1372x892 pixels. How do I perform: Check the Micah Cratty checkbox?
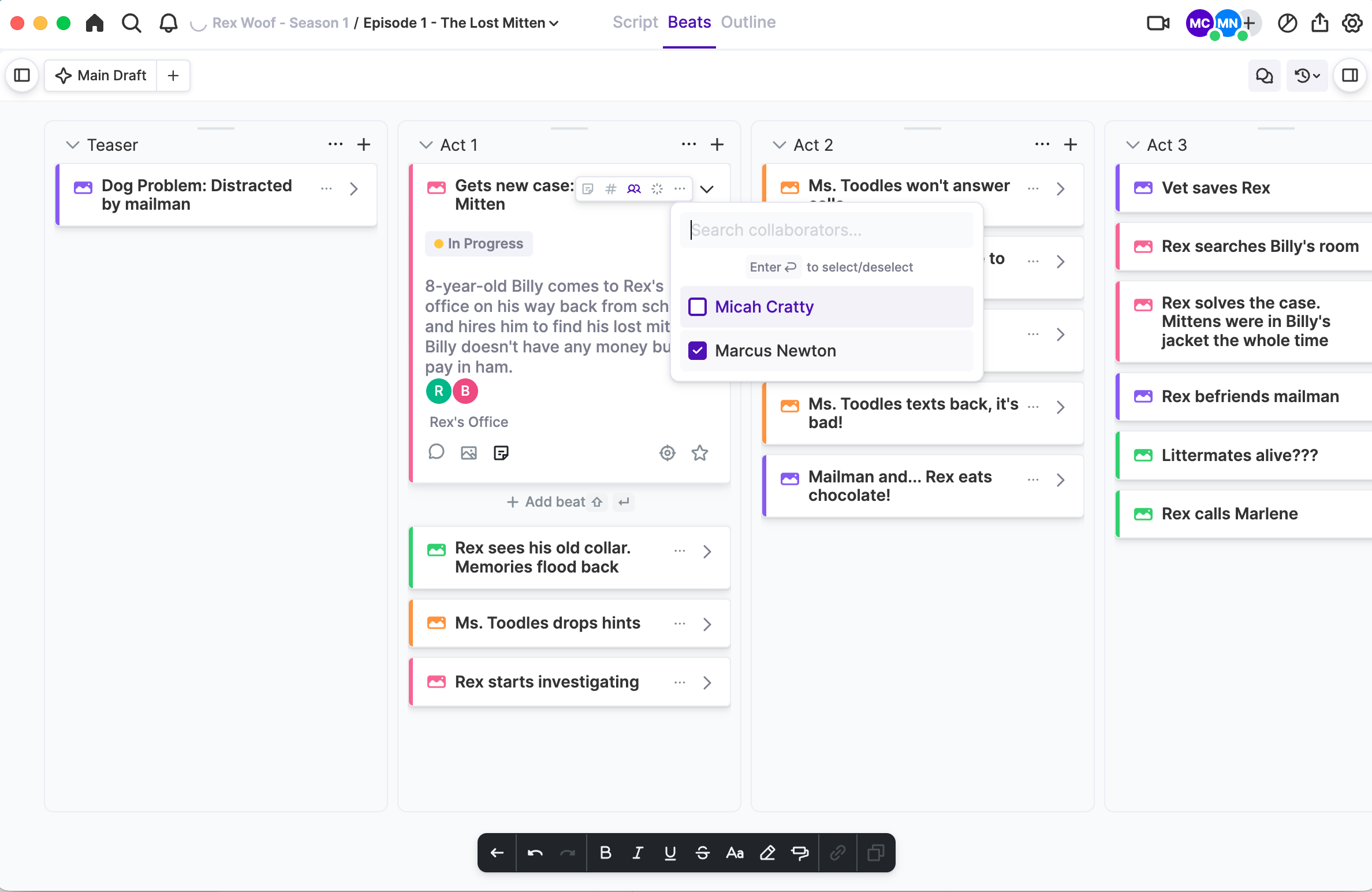(x=698, y=307)
